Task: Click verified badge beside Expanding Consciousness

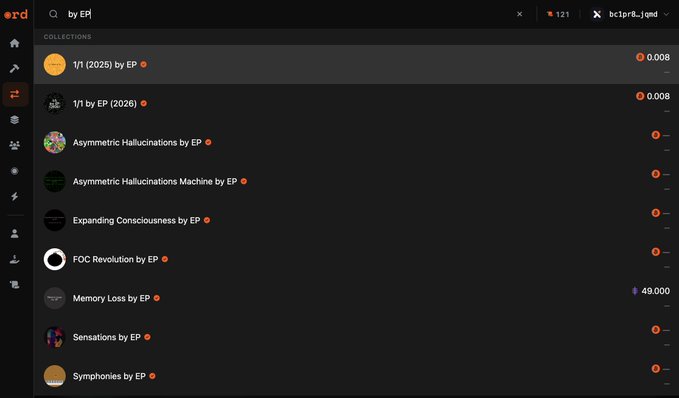Action: click(x=207, y=220)
